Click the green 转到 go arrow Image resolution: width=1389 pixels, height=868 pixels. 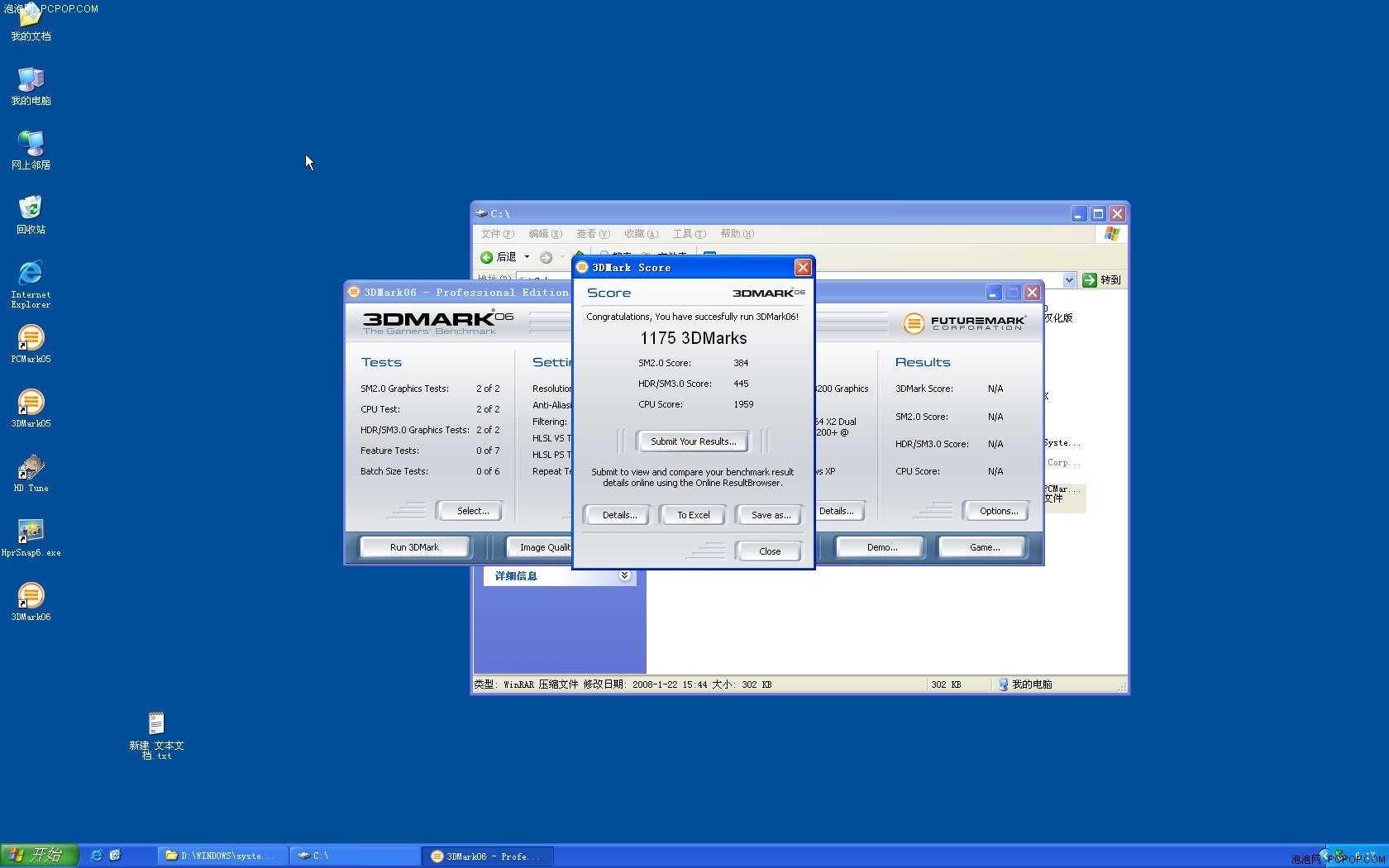point(1090,280)
